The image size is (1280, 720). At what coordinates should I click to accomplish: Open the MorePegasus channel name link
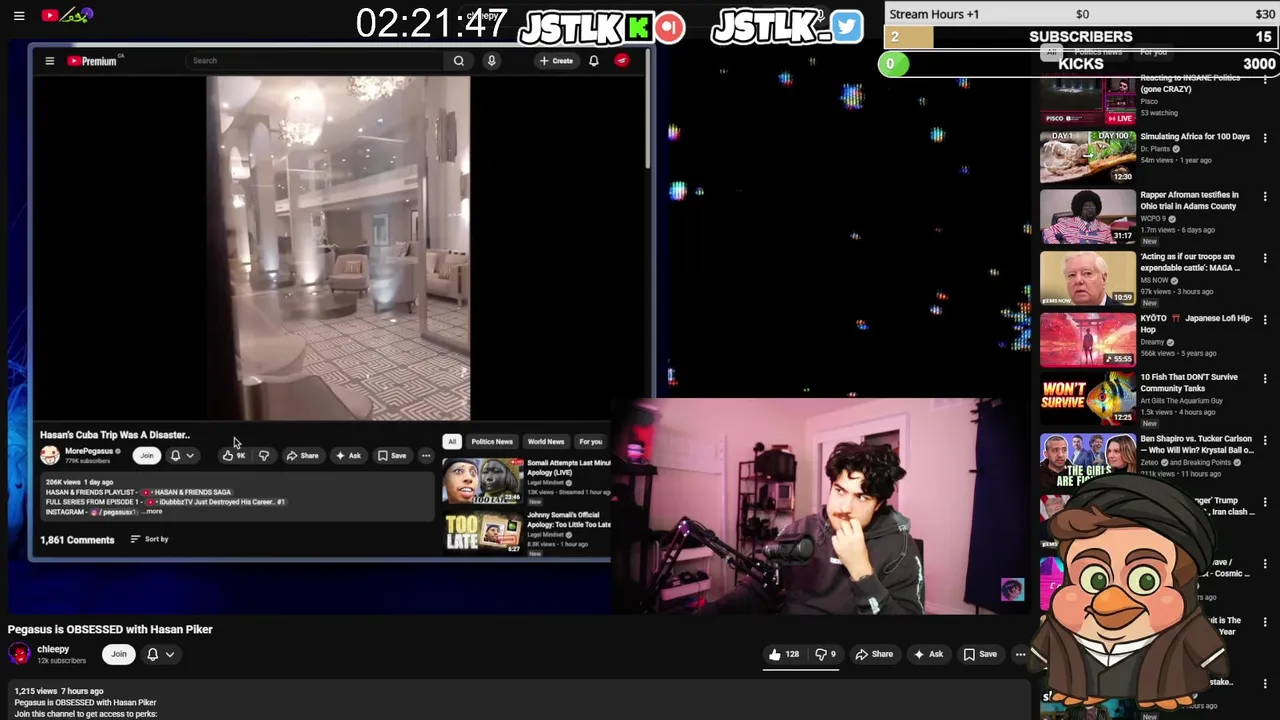[x=89, y=451]
